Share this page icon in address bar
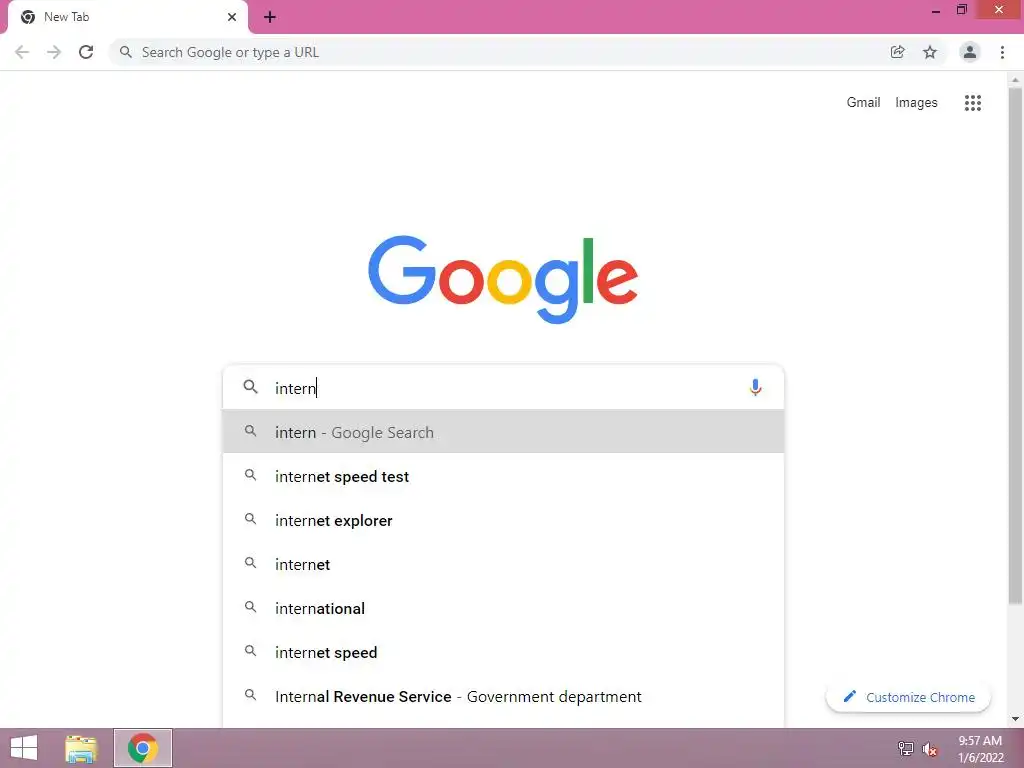 click(897, 52)
